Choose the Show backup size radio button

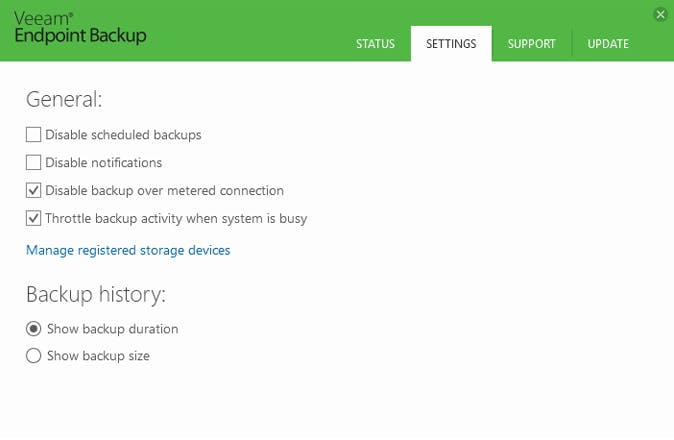click(34, 355)
